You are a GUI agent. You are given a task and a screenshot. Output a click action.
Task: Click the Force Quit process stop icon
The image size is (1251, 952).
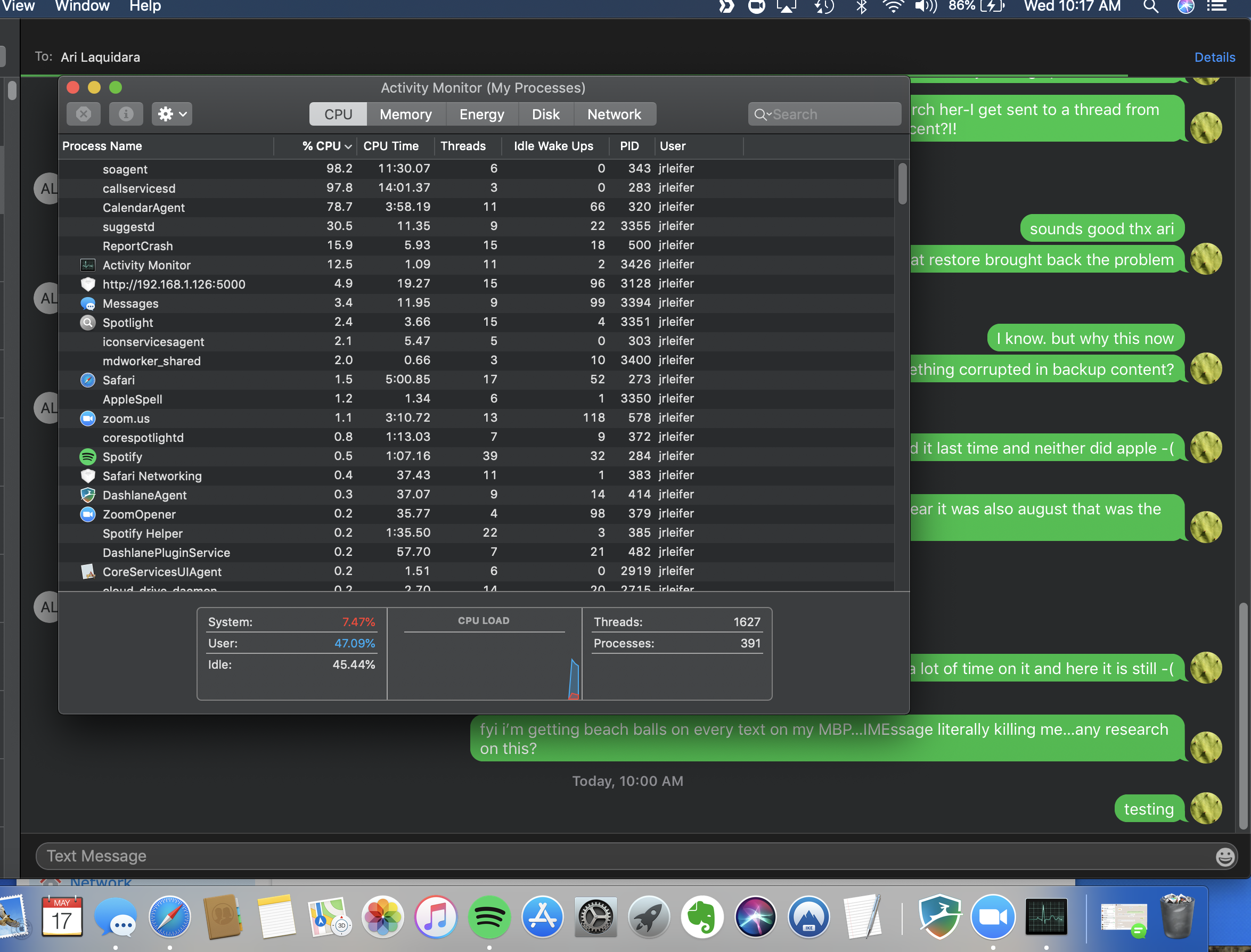[x=83, y=114]
